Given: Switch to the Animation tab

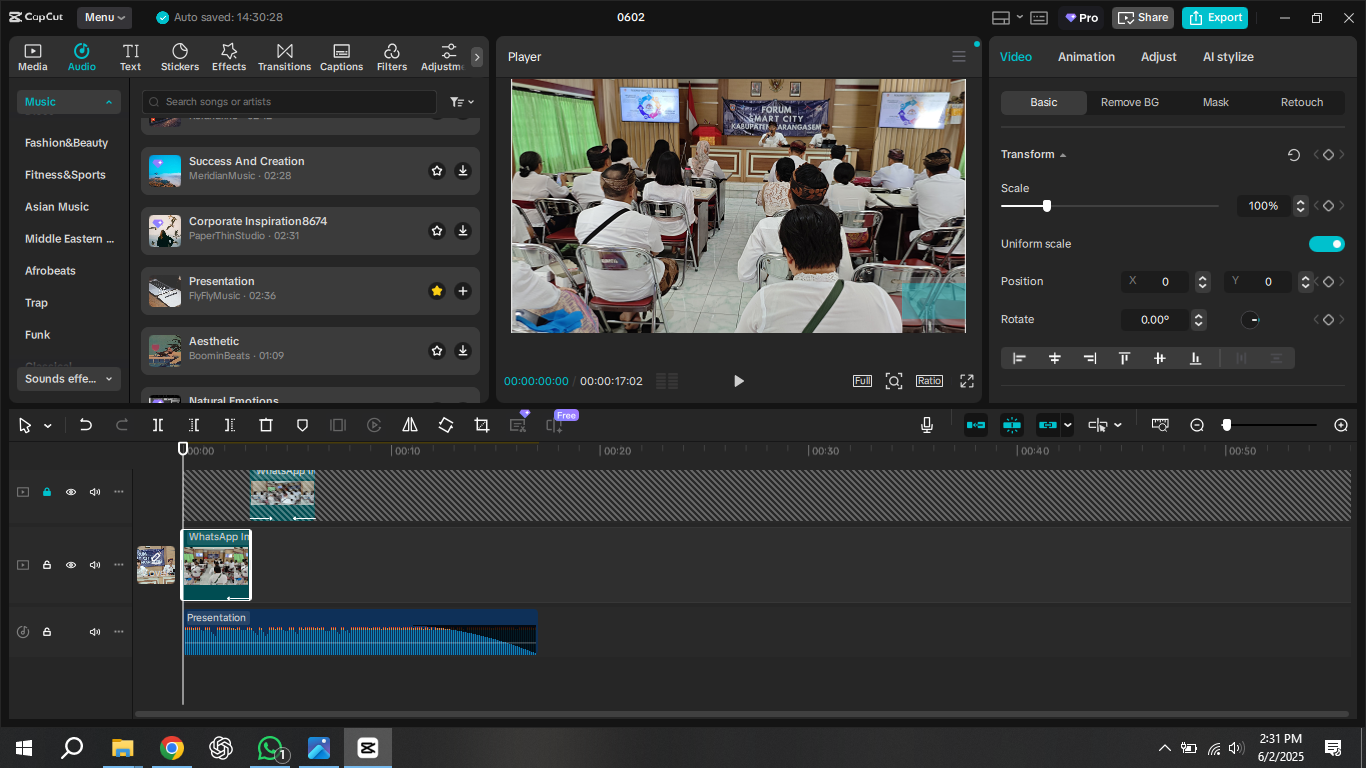Looking at the screenshot, I should click(1086, 57).
